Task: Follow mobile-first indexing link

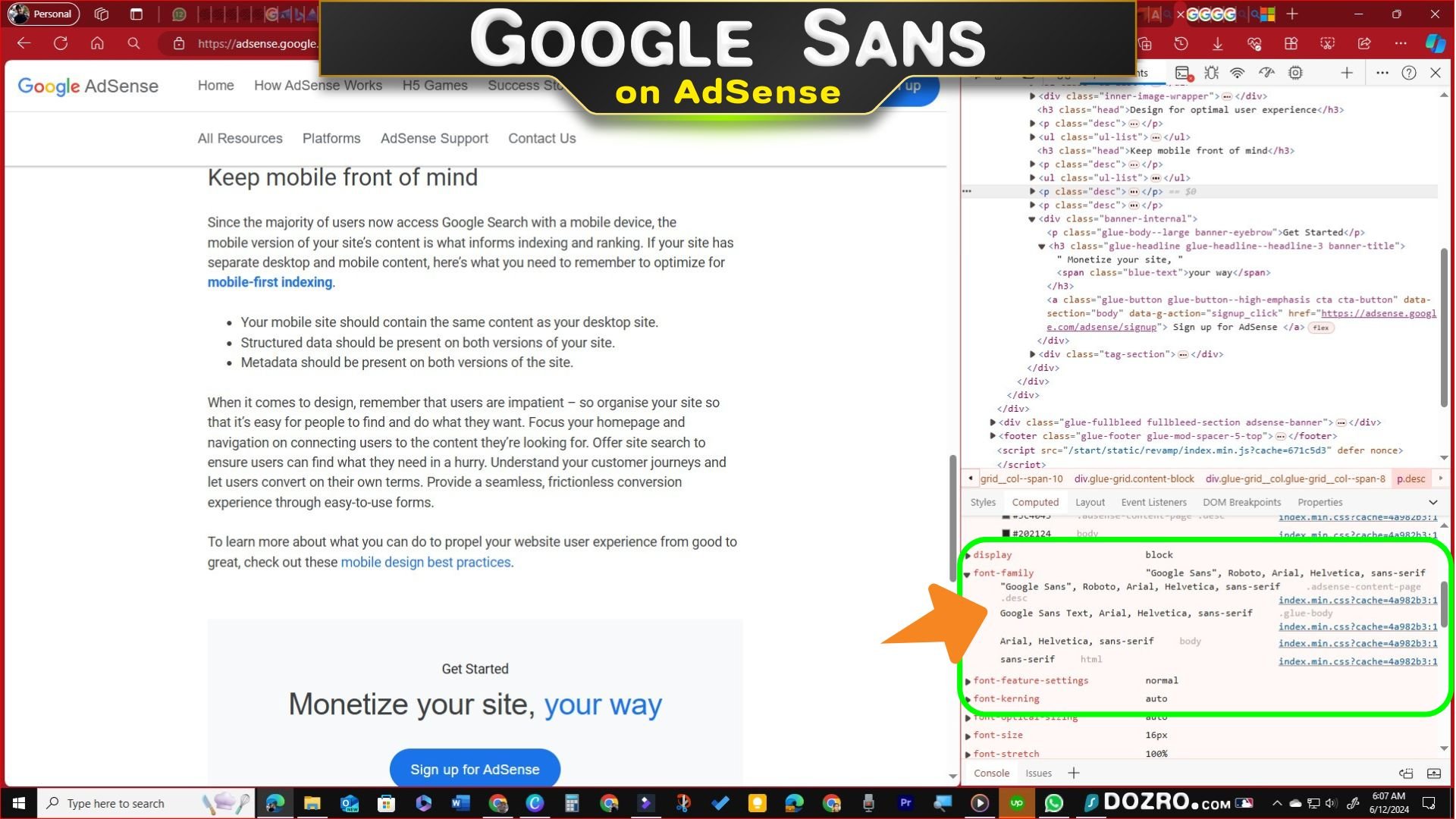Action: tap(270, 282)
